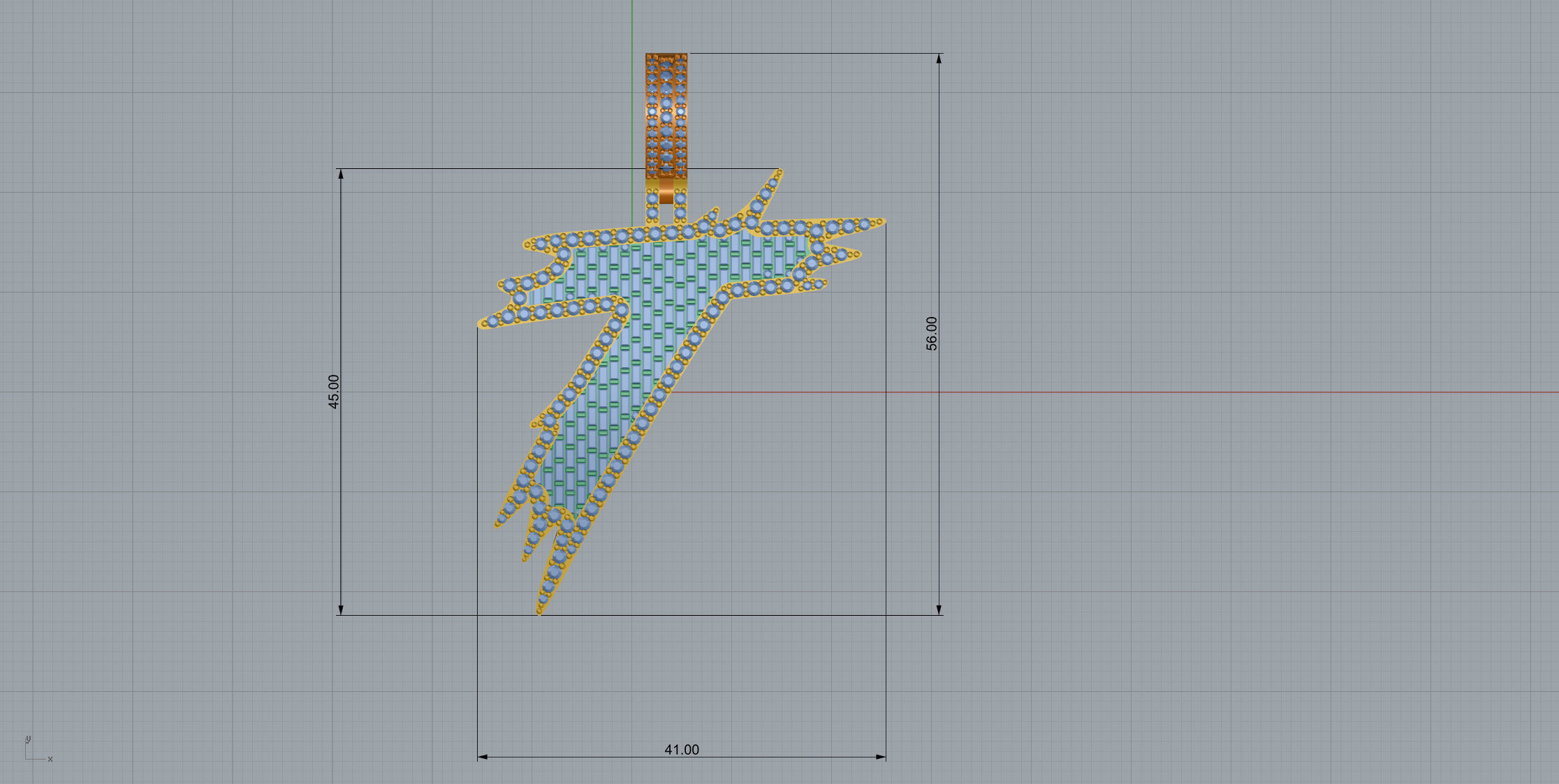Screen dimensions: 1559x784
Task: Click top arrowhead of the 45.00 dimension
Action: pyautogui.click(x=341, y=174)
